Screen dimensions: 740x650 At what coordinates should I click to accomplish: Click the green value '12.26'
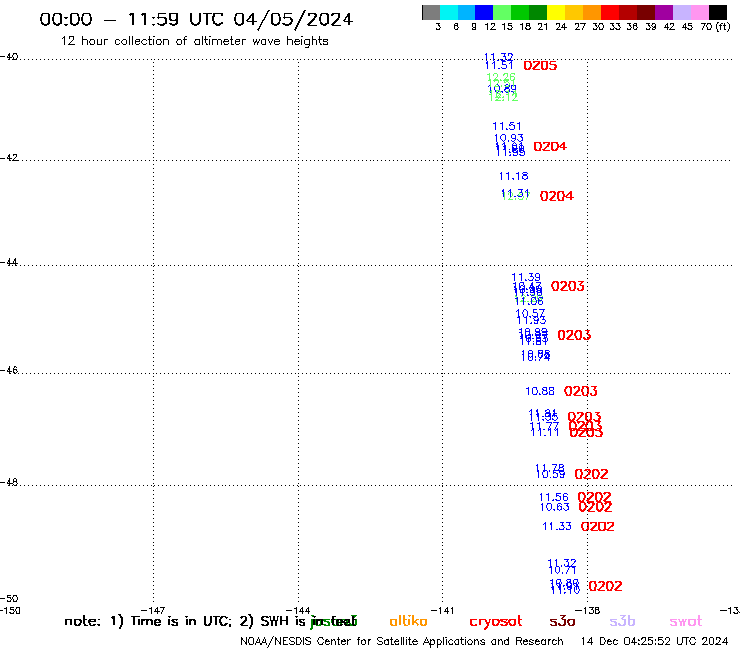click(501, 76)
